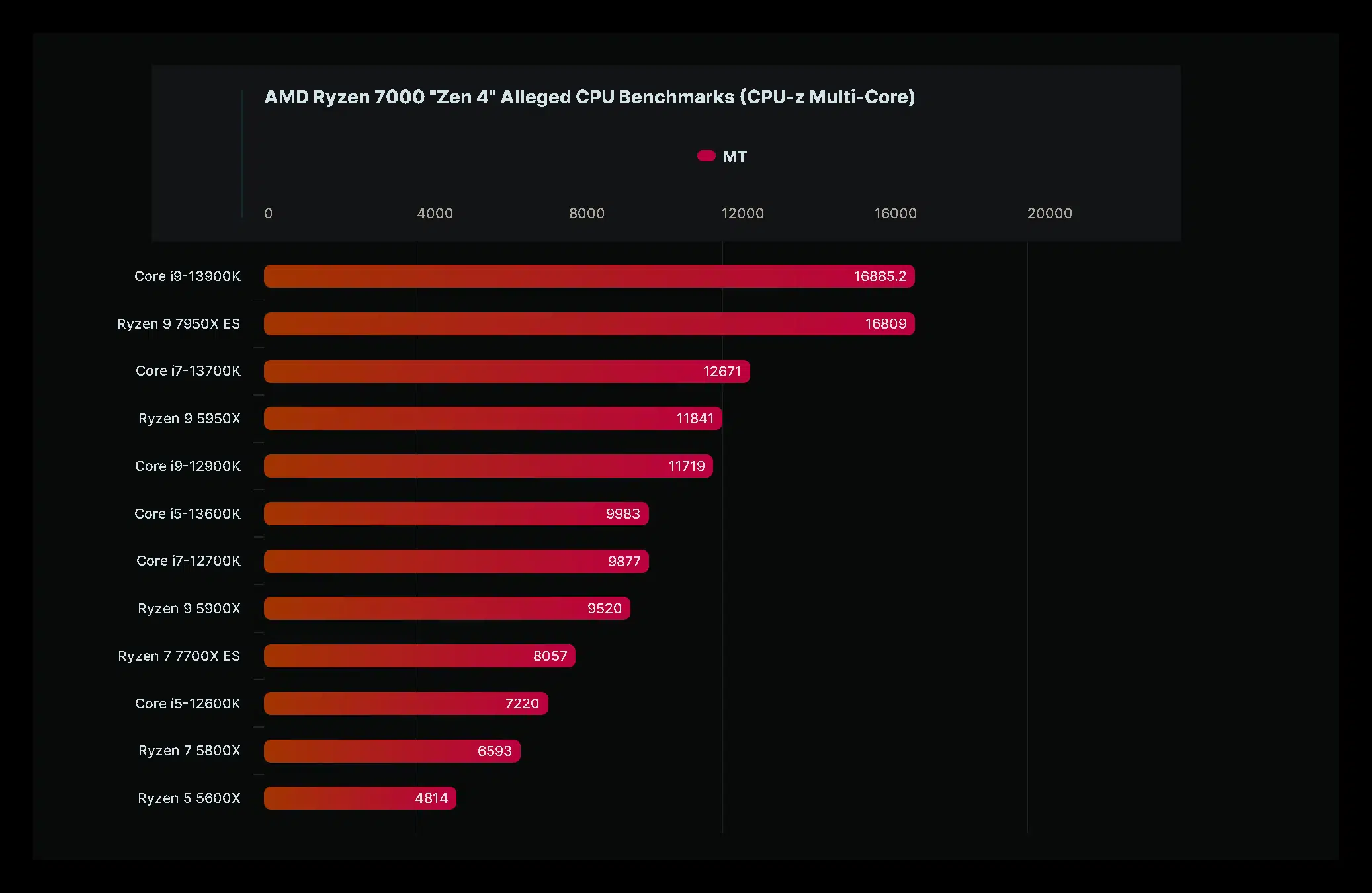Select the Core i9-13900K bar
The image size is (1372, 893).
pos(589,276)
